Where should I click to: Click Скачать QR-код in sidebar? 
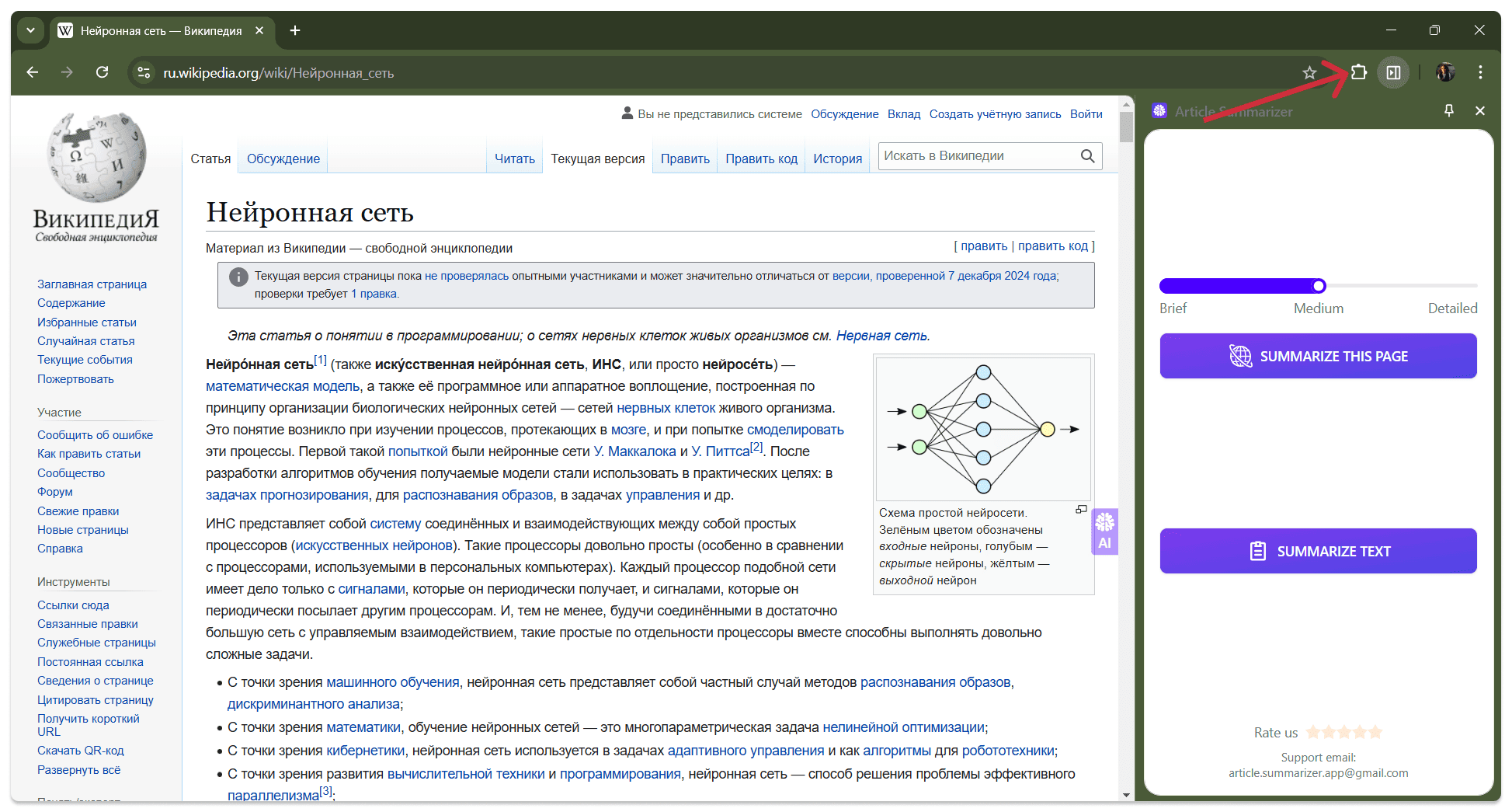click(80, 751)
